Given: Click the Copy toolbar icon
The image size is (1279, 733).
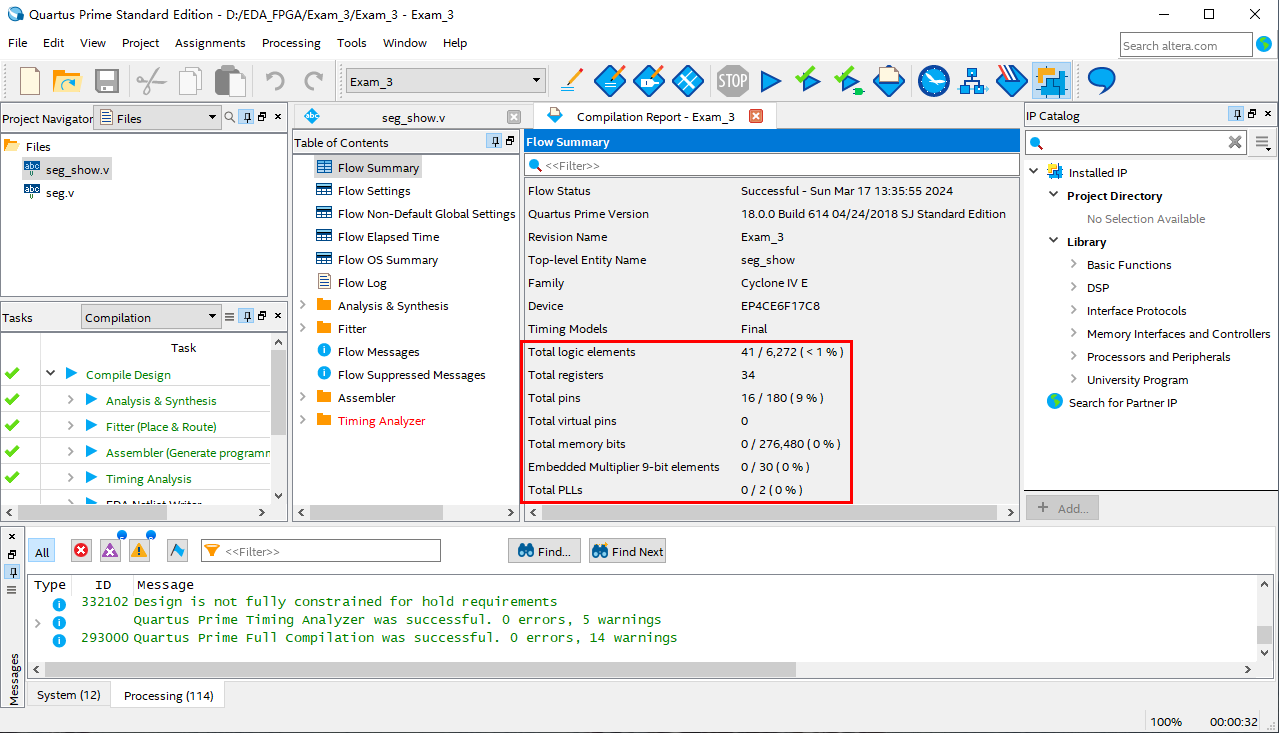Looking at the screenshot, I should coord(191,81).
